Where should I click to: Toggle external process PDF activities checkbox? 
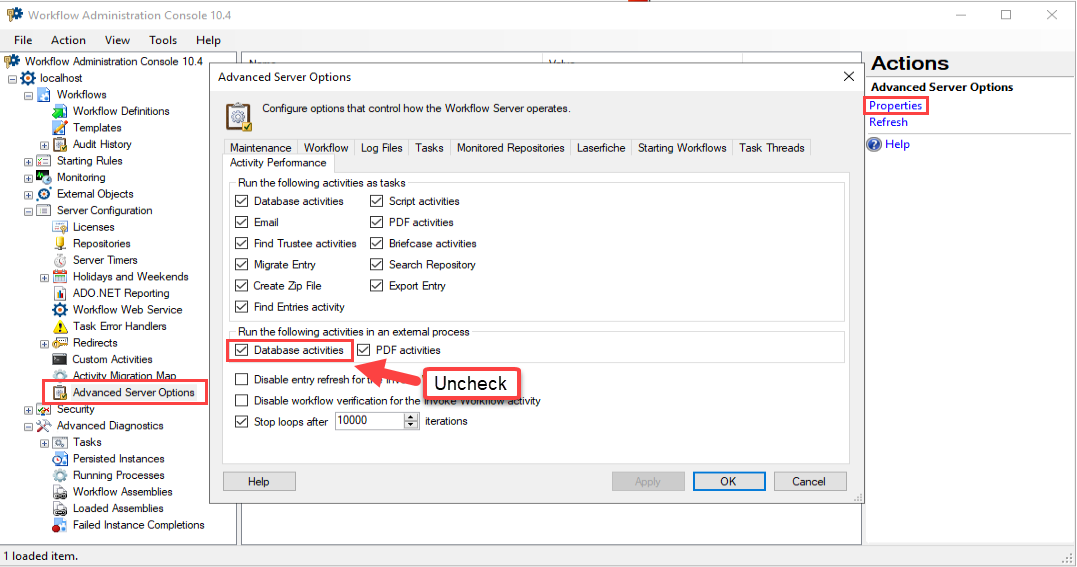pyautogui.click(x=363, y=350)
